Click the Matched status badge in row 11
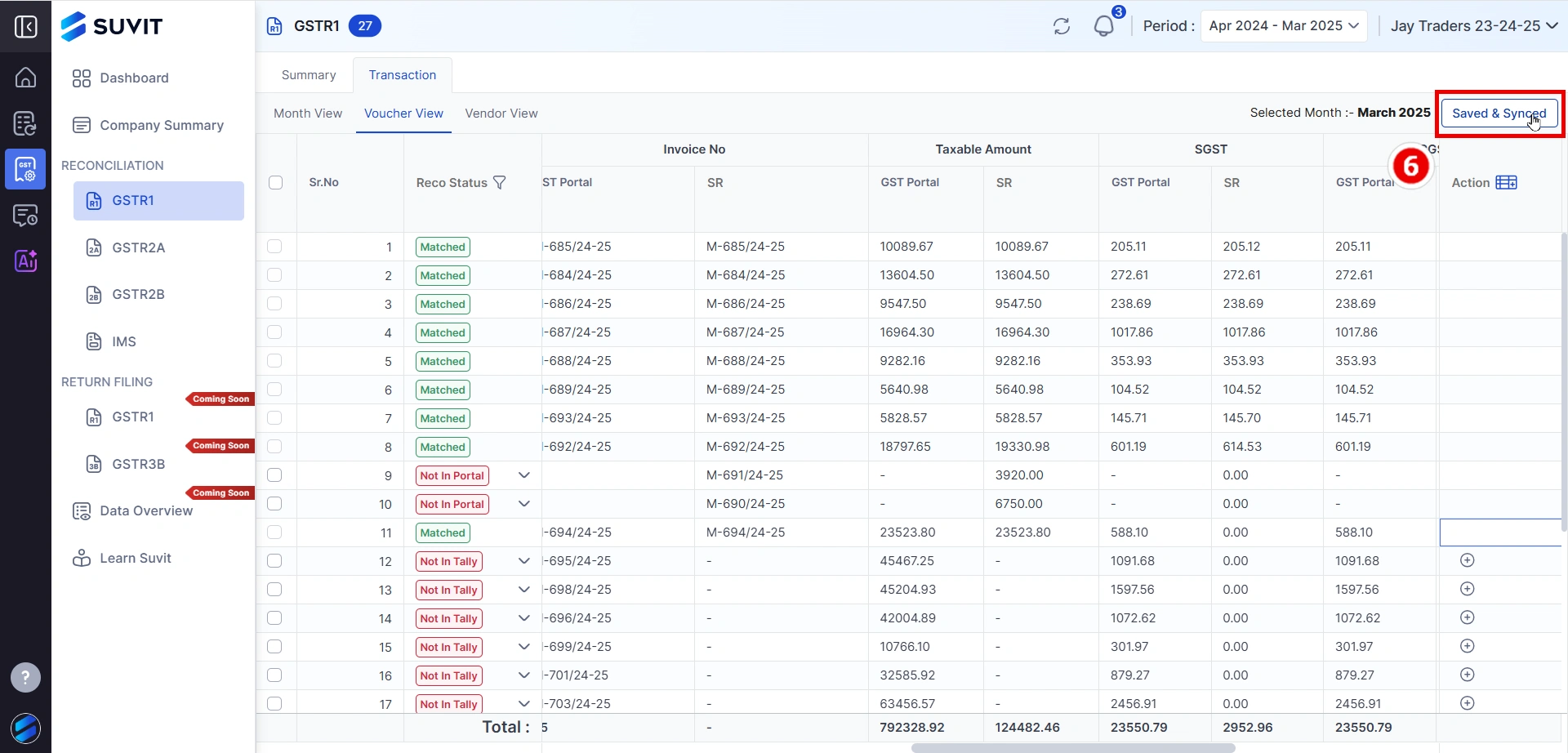 (x=443, y=532)
